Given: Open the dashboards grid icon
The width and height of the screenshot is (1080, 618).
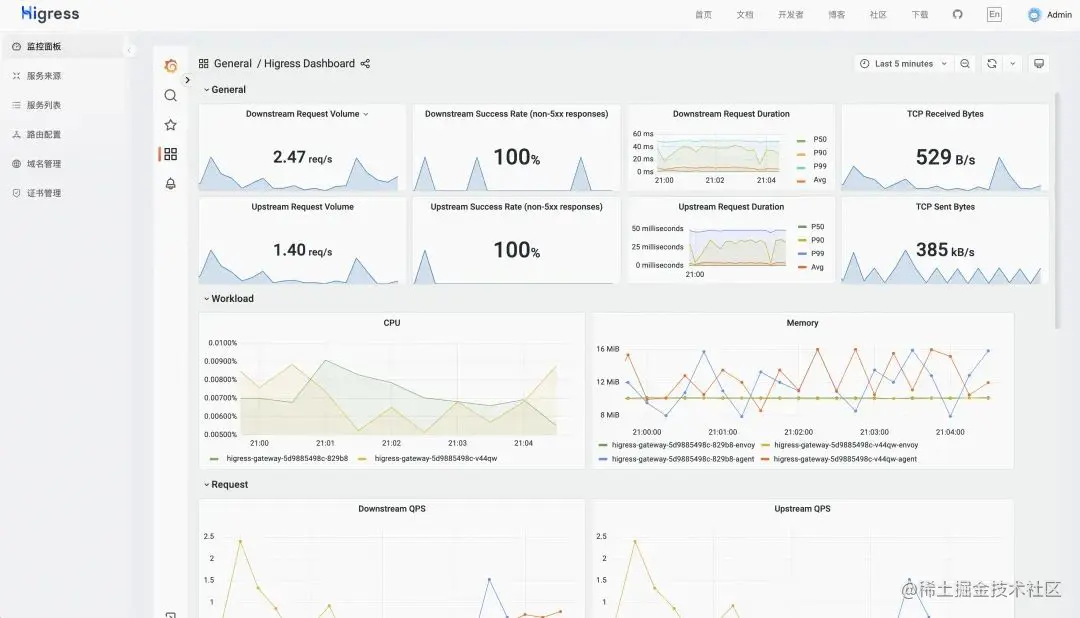Looking at the screenshot, I should (171, 154).
